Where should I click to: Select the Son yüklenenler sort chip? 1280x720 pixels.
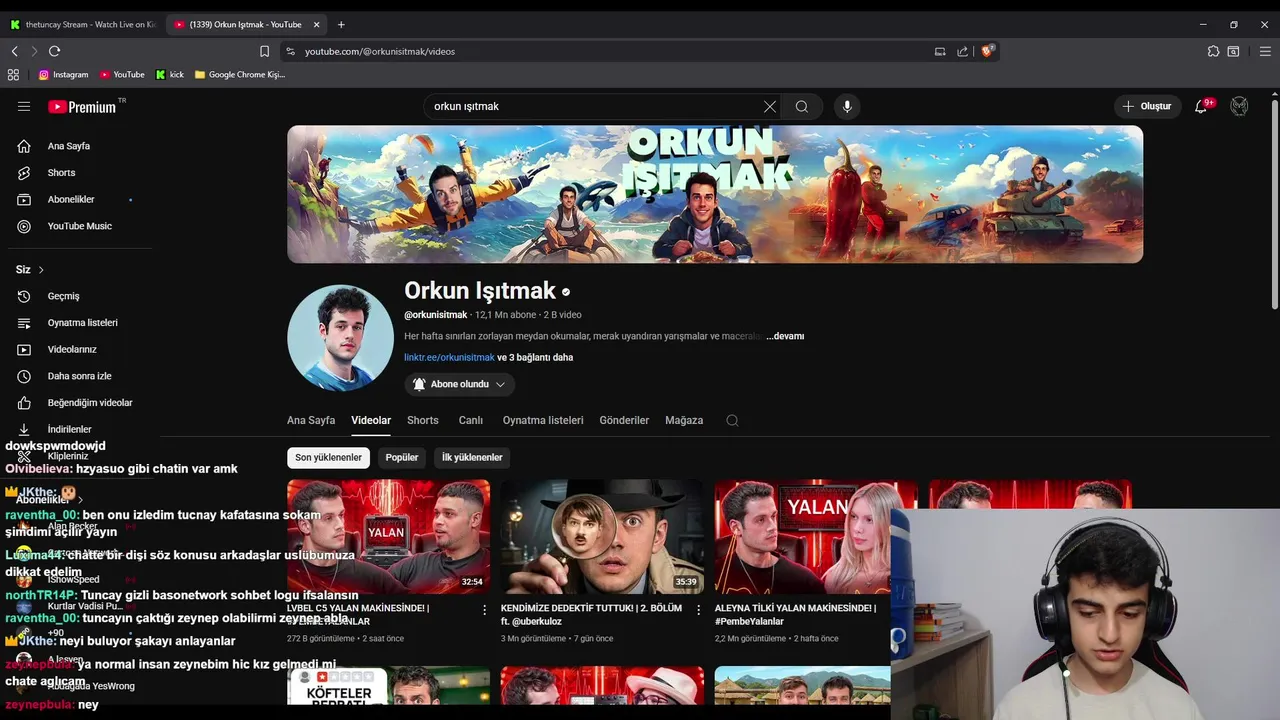328,457
